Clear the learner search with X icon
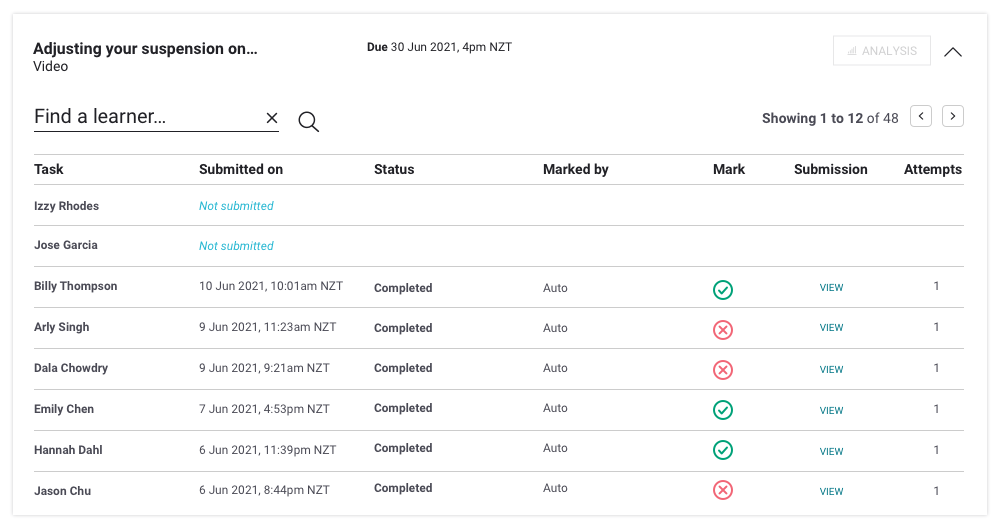This screenshot has height=530, width=1001. [272, 118]
